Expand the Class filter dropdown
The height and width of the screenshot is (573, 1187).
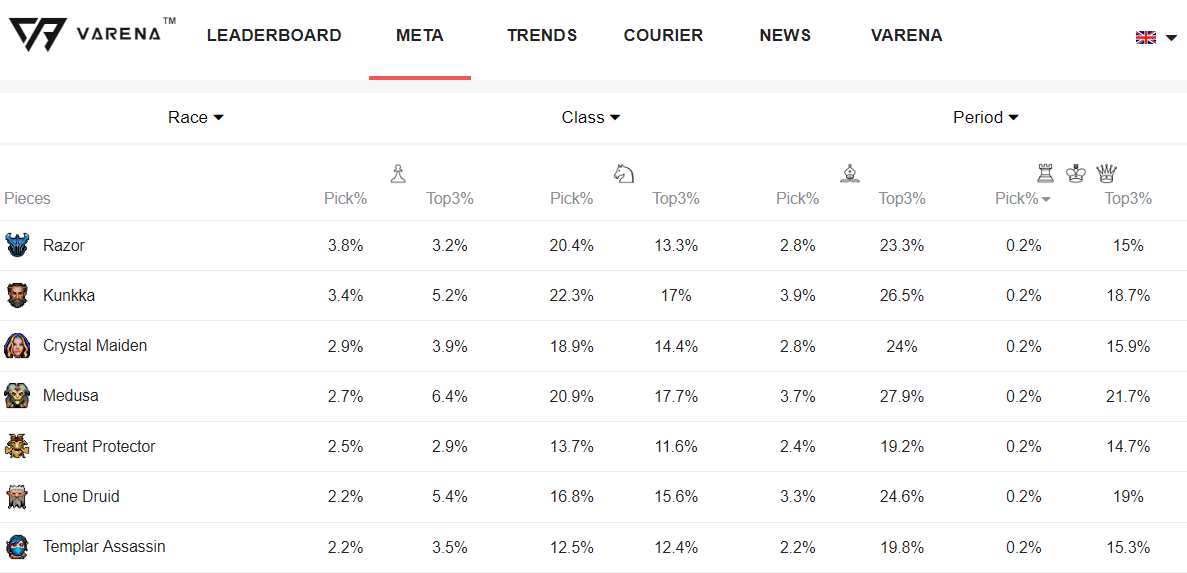coord(591,118)
